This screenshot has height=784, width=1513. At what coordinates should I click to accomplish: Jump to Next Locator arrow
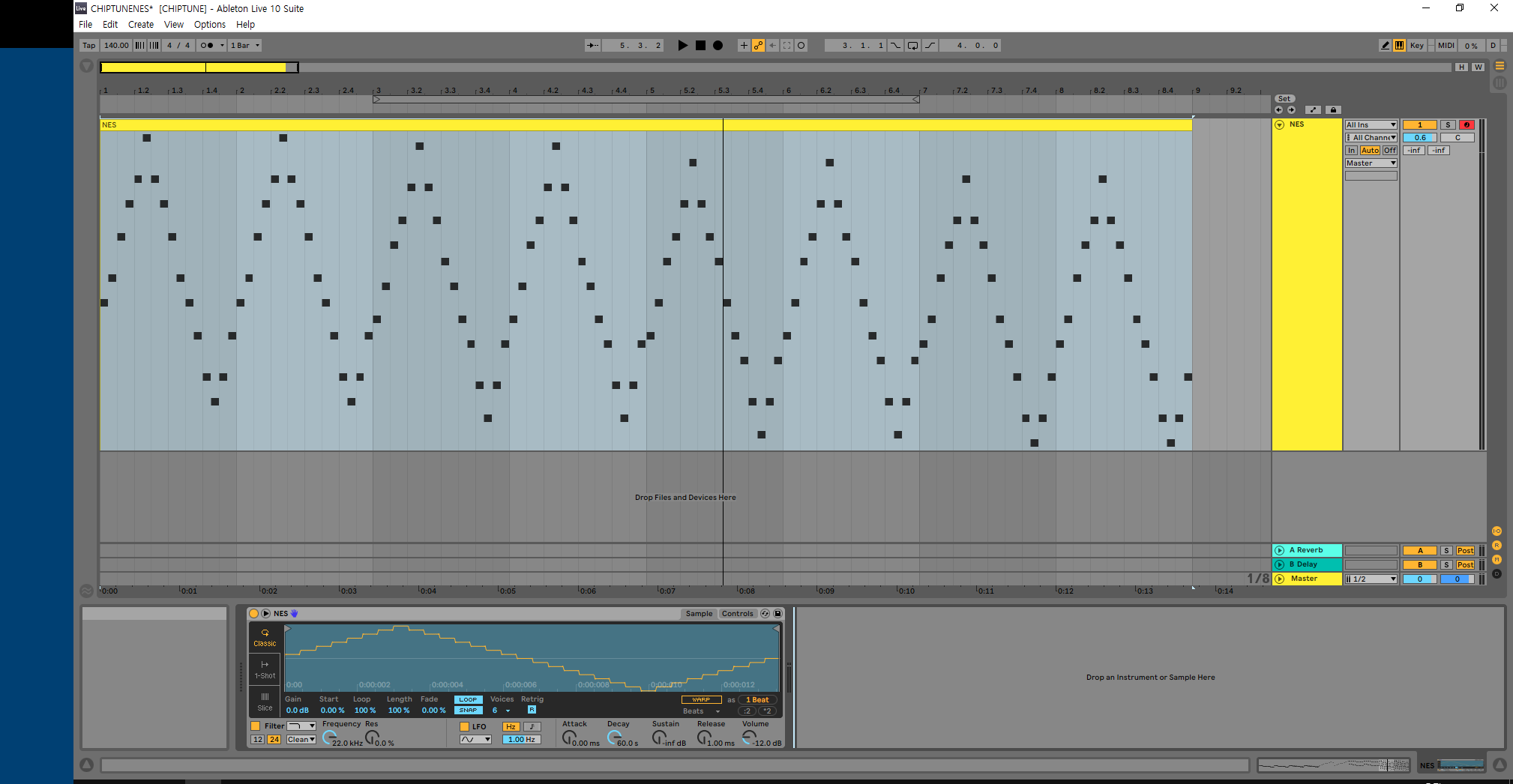(x=1291, y=110)
